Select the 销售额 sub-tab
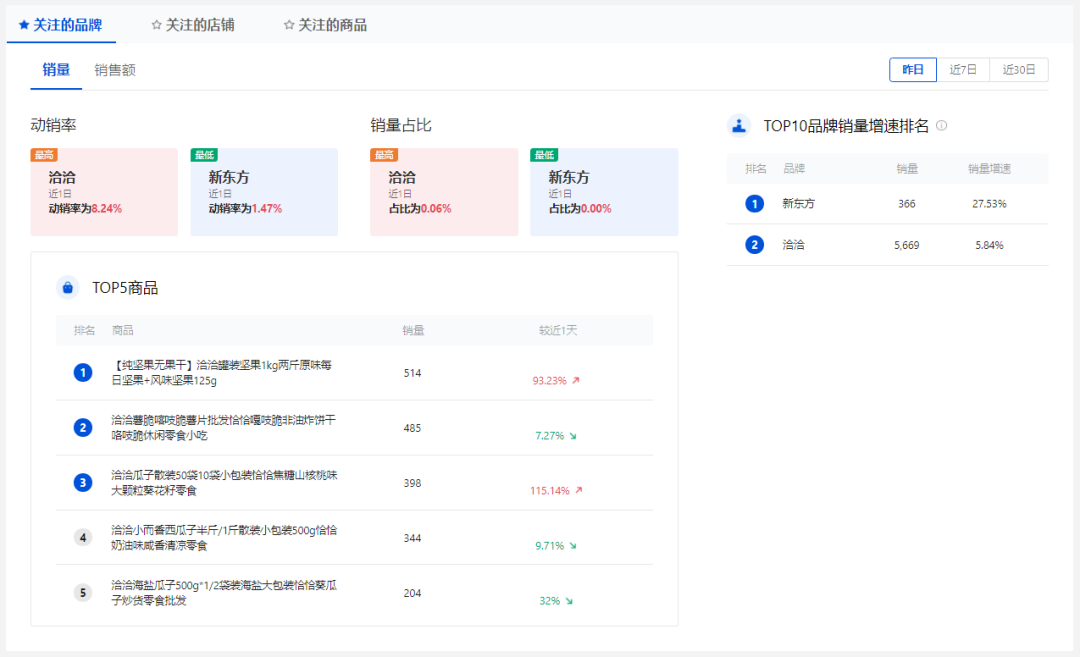 115,70
